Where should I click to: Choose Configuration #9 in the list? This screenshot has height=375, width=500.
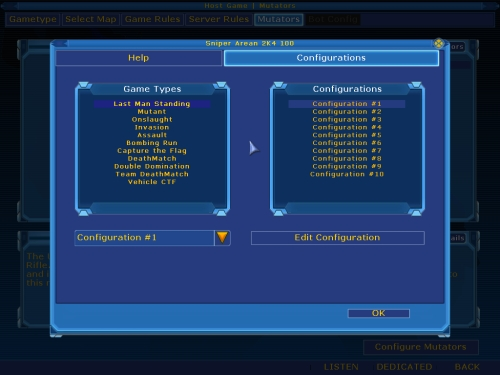click(x=347, y=166)
